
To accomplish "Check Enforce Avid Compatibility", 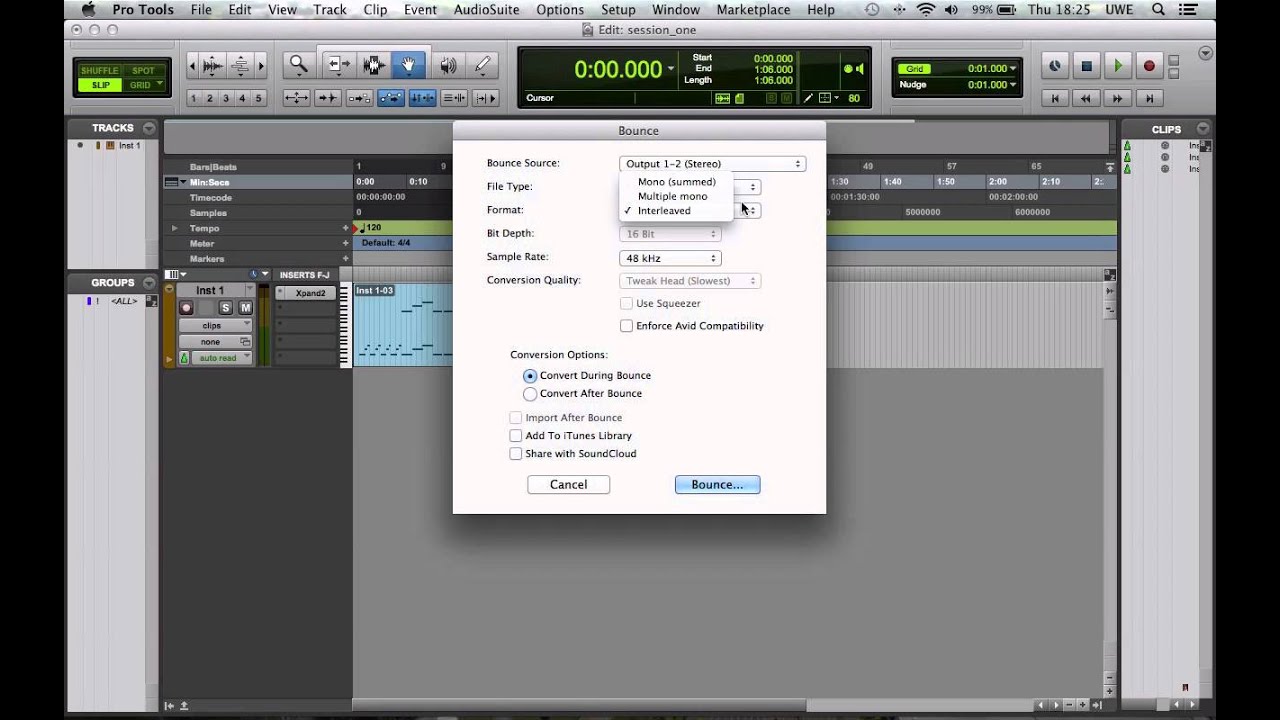I will [626, 326].
